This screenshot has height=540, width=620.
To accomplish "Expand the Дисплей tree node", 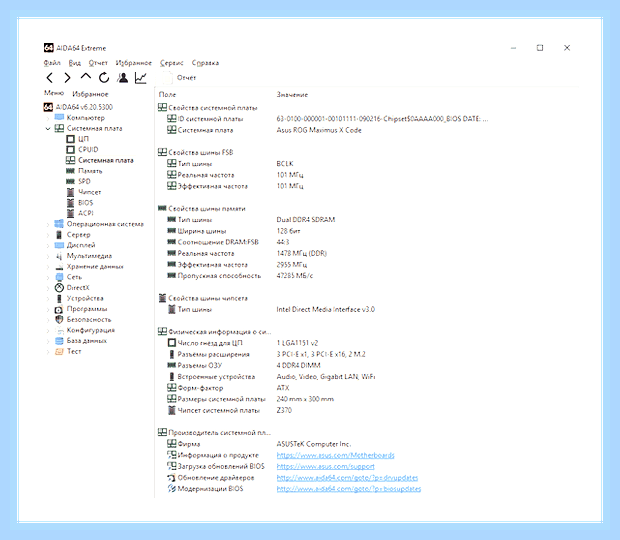I will pos(48,245).
